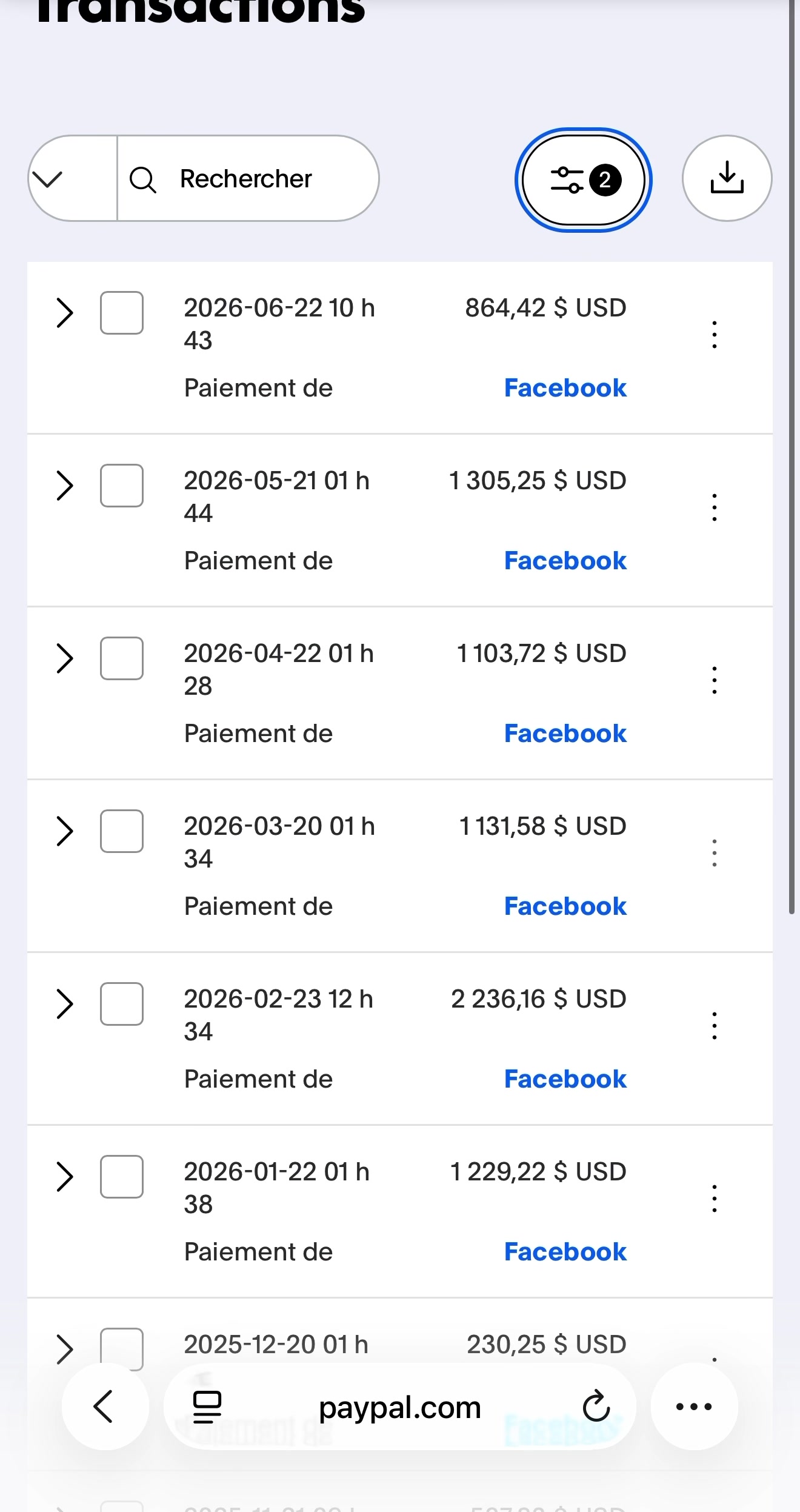Select checkbox for 2026-04-22 transaction
Image resolution: width=800 pixels, height=1512 pixels.
tap(122, 658)
